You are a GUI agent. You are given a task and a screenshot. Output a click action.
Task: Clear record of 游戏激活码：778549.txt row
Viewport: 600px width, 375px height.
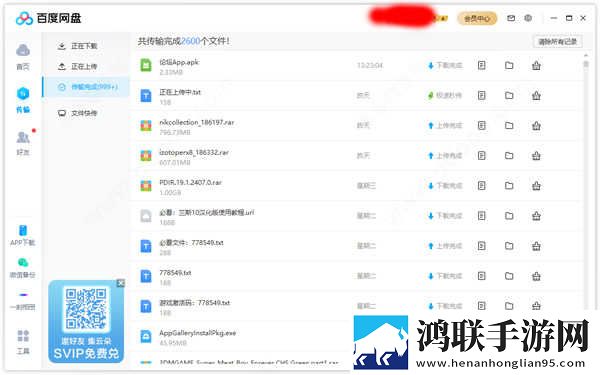[536, 306]
